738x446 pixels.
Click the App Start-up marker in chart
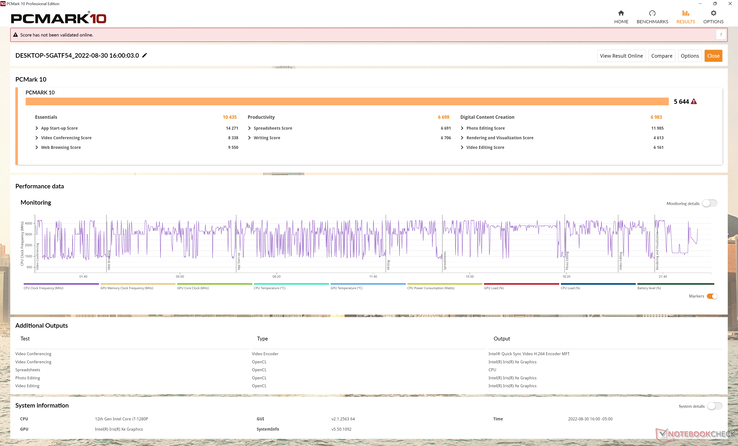coord(239,261)
